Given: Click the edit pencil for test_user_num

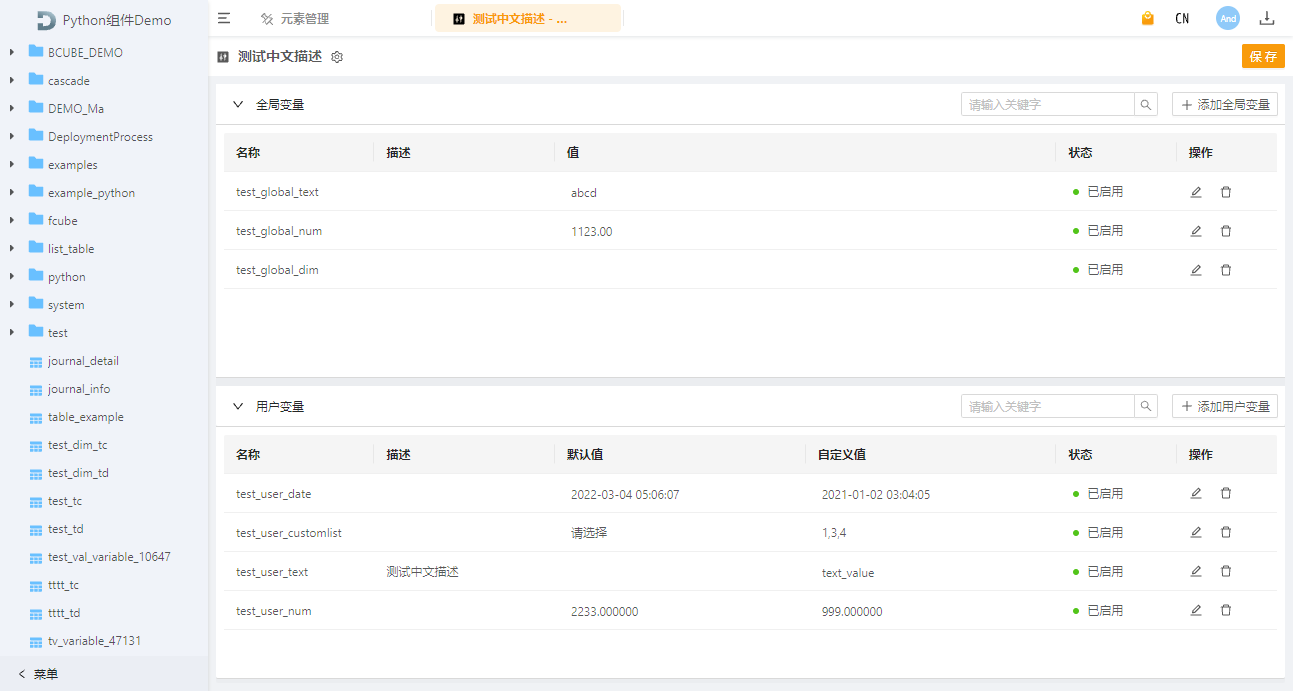Looking at the screenshot, I should 1196,610.
